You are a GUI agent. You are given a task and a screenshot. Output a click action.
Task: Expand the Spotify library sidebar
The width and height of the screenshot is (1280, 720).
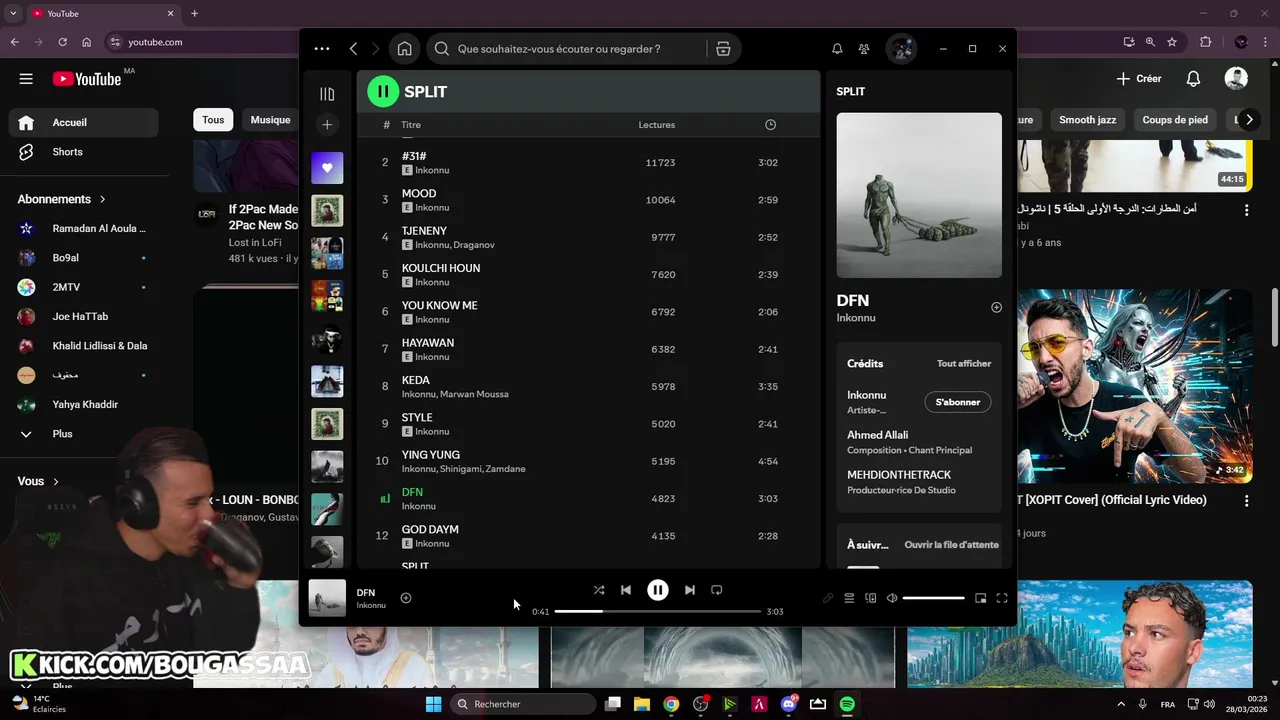point(327,94)
